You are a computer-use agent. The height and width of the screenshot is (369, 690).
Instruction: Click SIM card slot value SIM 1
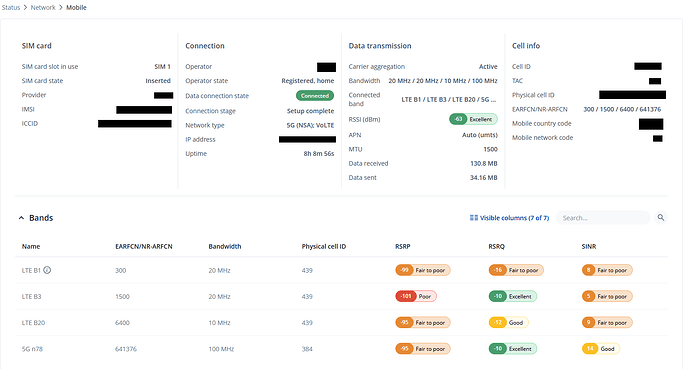(x=162, y=66)
